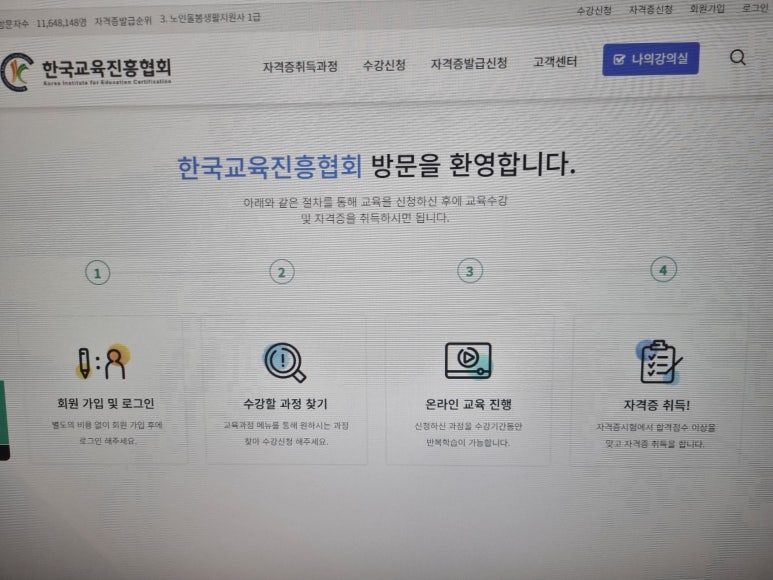
Task: Click the search magnifier icon in header
Action: [x=738, y=58]
